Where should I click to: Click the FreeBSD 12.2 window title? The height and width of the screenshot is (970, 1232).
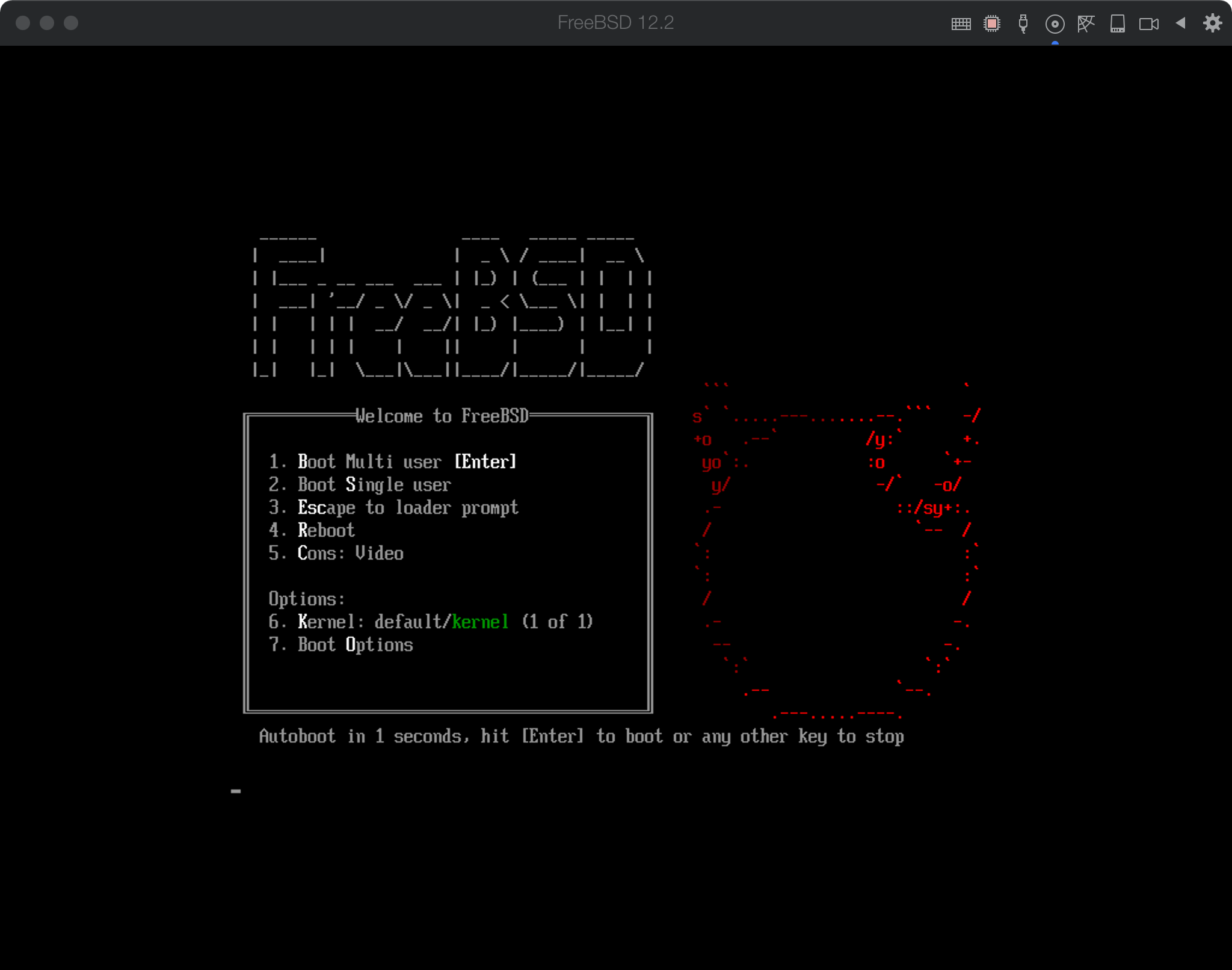[x=615, y=23]
